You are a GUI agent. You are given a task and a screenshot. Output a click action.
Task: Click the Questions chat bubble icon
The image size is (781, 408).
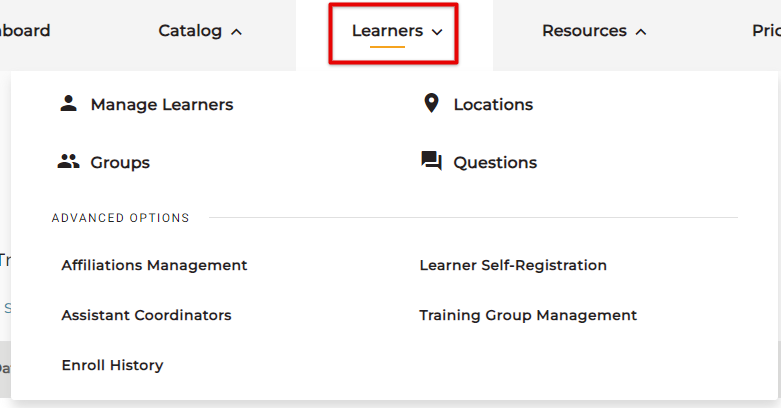click(x=431, y=162)
